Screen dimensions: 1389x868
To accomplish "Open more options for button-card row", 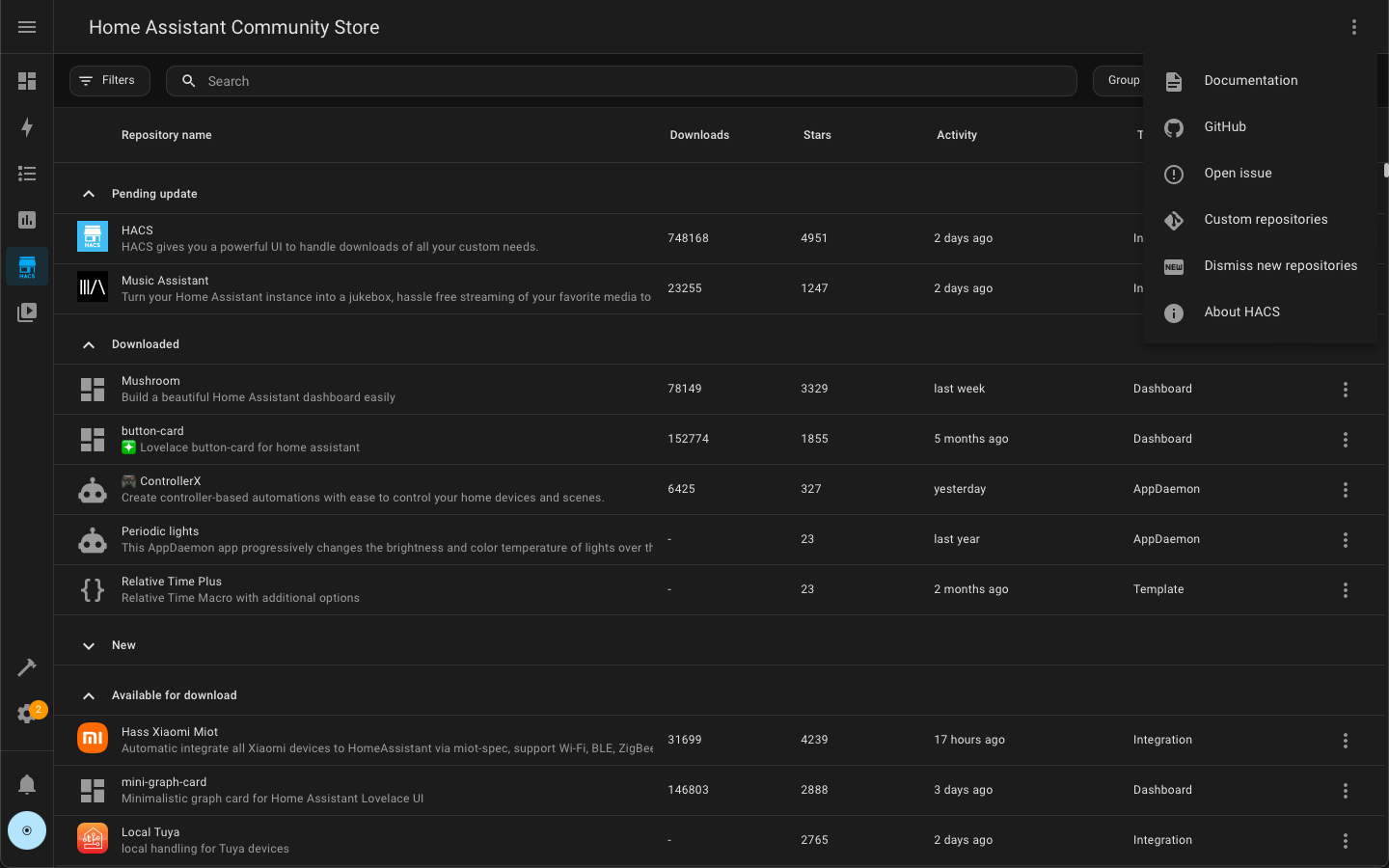I will pyautogui.click(x=1346, y=440).
